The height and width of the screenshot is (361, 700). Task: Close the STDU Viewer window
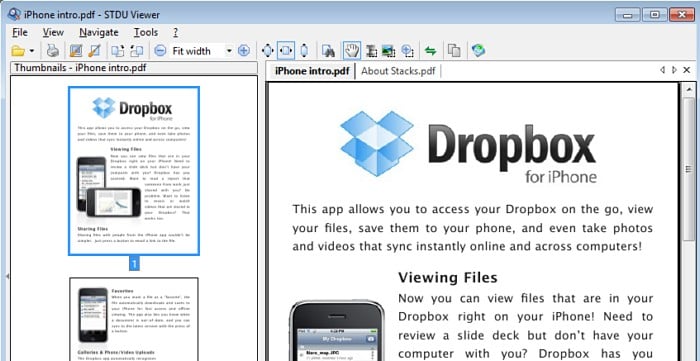[682, 15]
